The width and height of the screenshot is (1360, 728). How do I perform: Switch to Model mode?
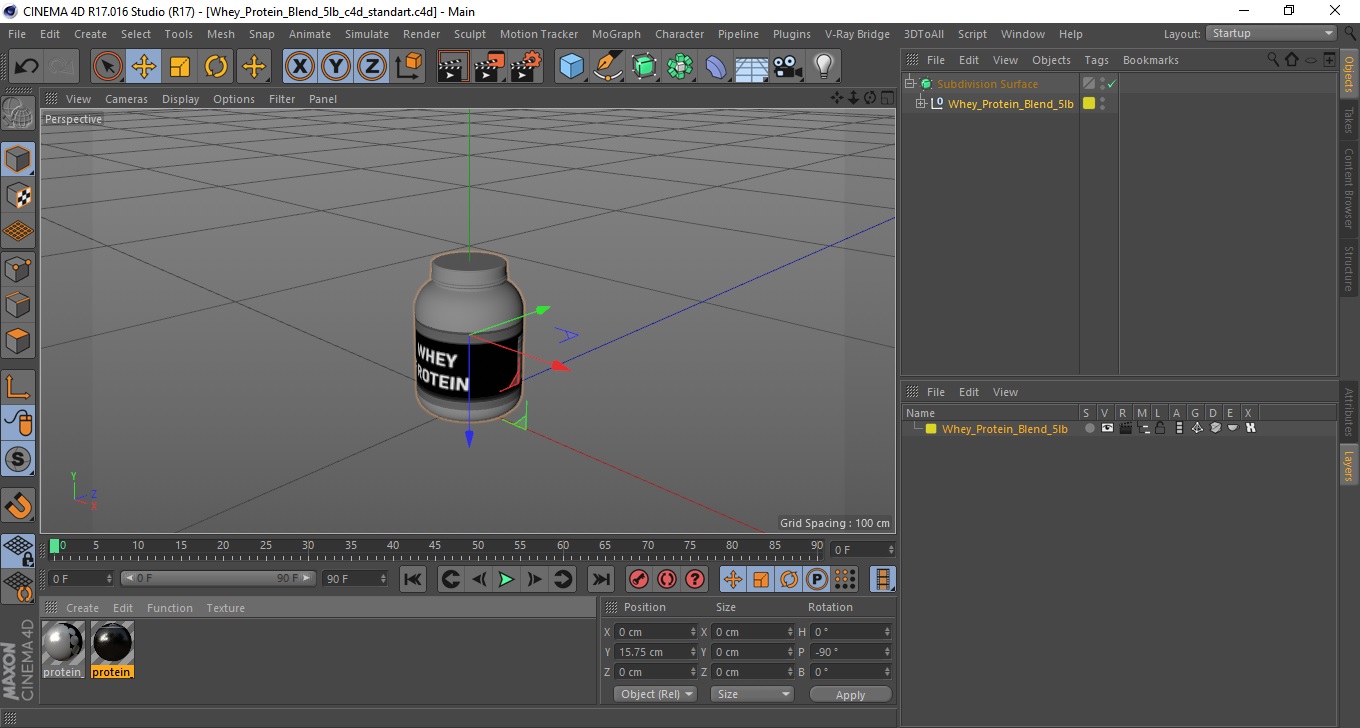point(18,159)
